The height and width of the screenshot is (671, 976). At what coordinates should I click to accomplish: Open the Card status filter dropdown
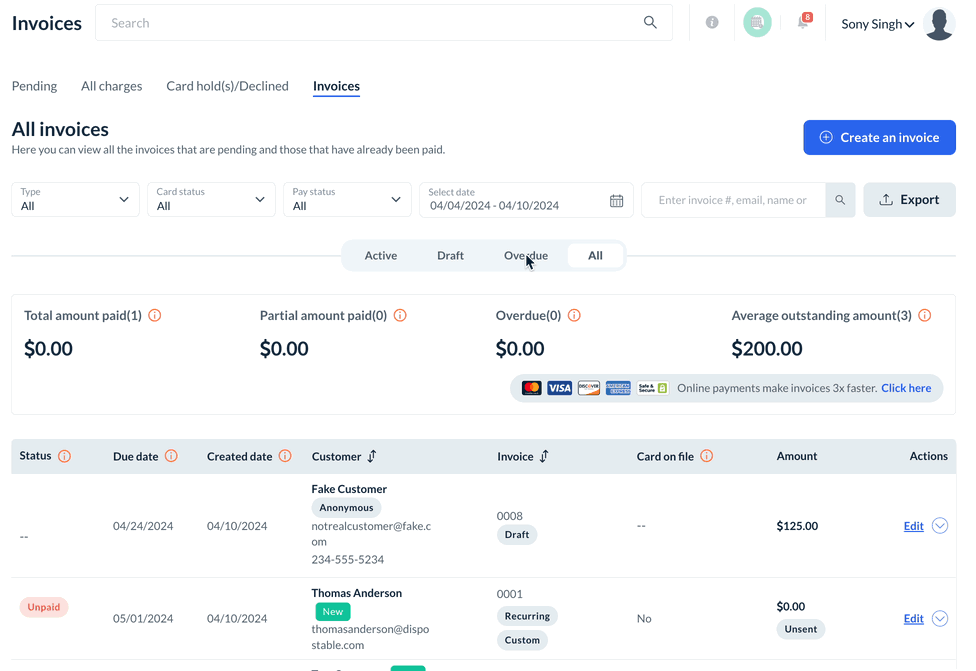211,200
